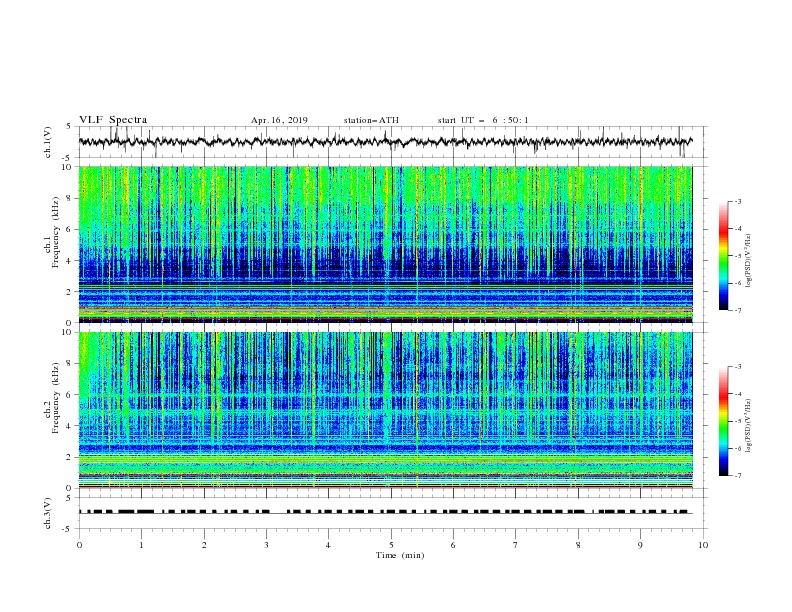Click the time axis tick label '5'

391,545
